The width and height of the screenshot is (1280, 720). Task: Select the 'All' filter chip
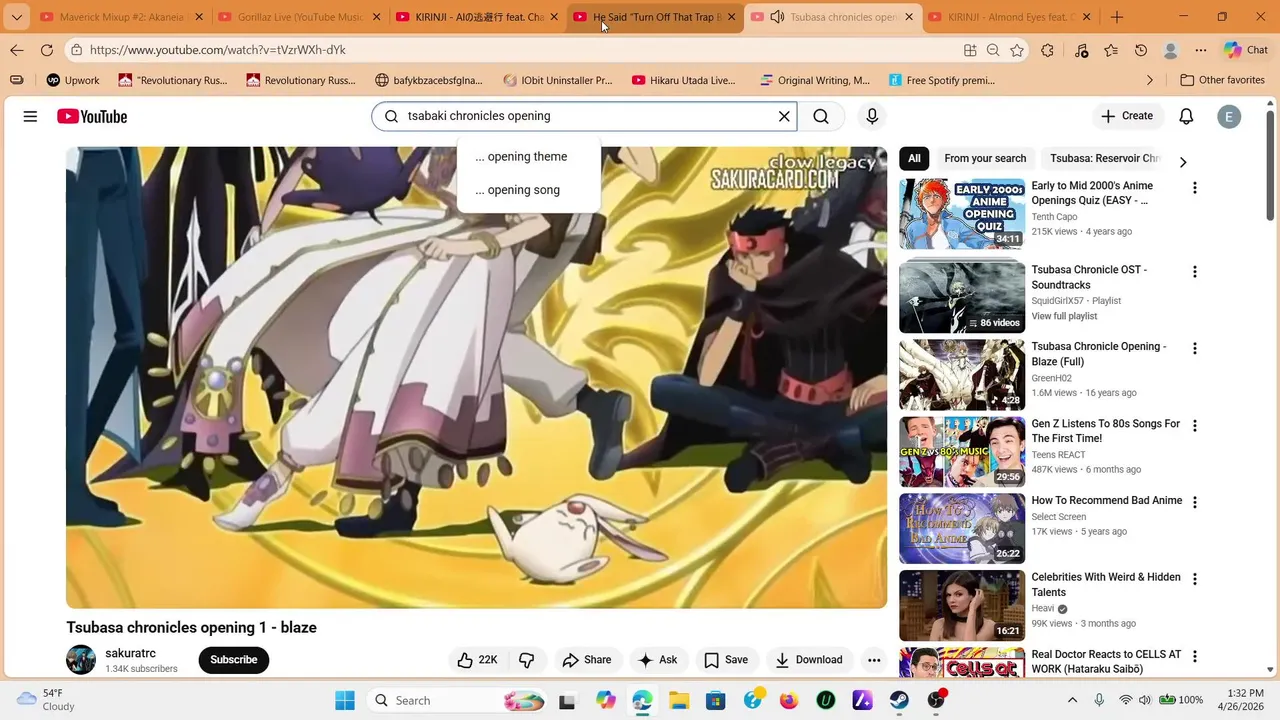coord(914,158)
